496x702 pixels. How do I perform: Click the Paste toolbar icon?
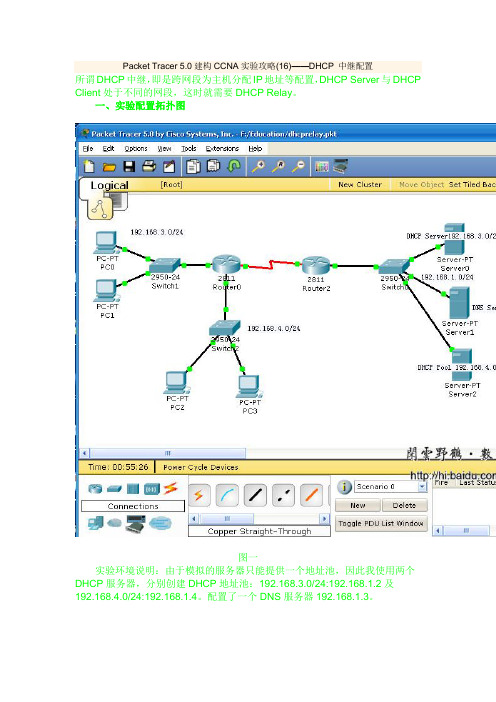pos(214,167)
